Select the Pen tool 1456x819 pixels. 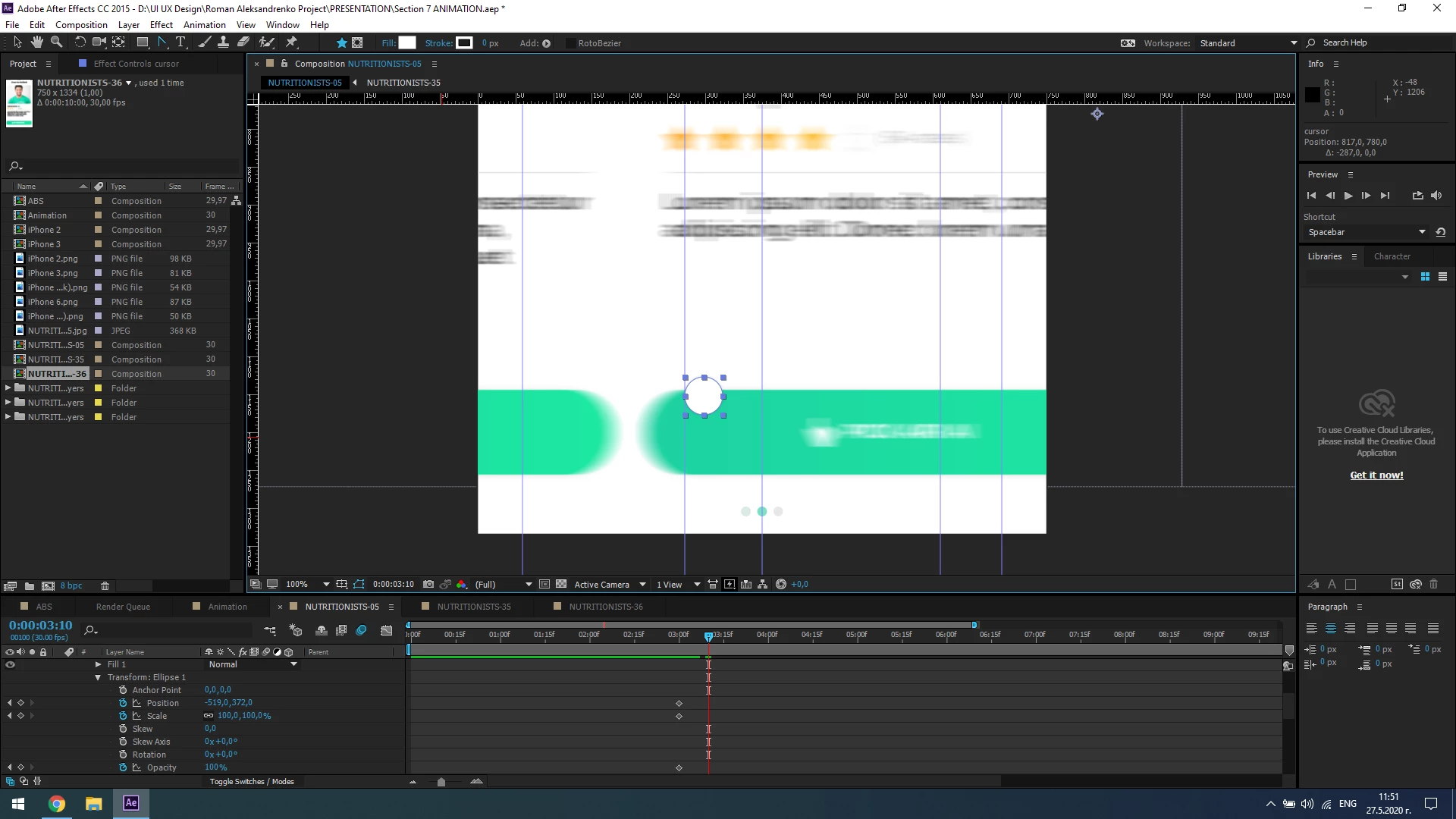point(162,42)
